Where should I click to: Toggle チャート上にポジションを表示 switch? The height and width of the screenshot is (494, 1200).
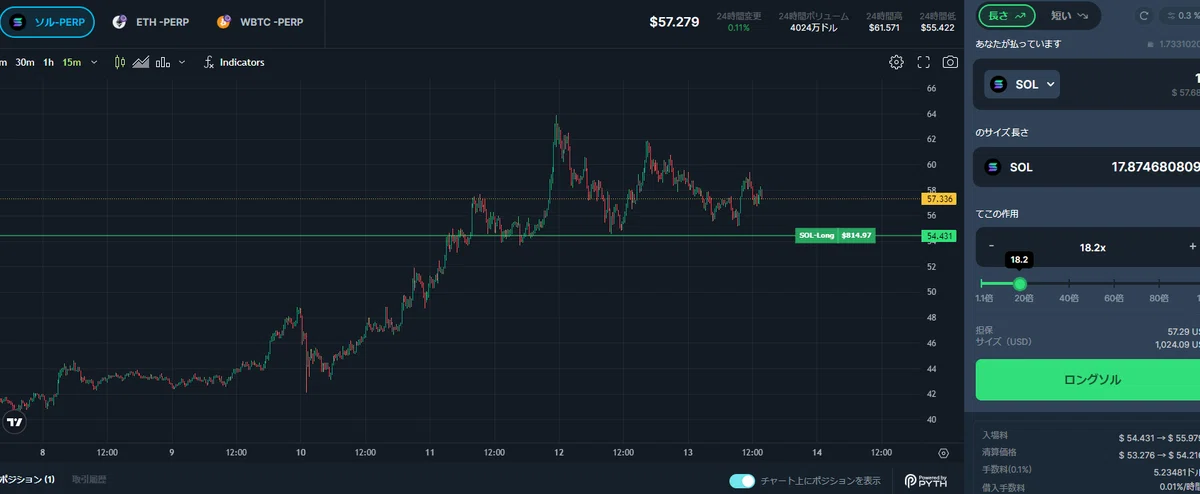742,481
